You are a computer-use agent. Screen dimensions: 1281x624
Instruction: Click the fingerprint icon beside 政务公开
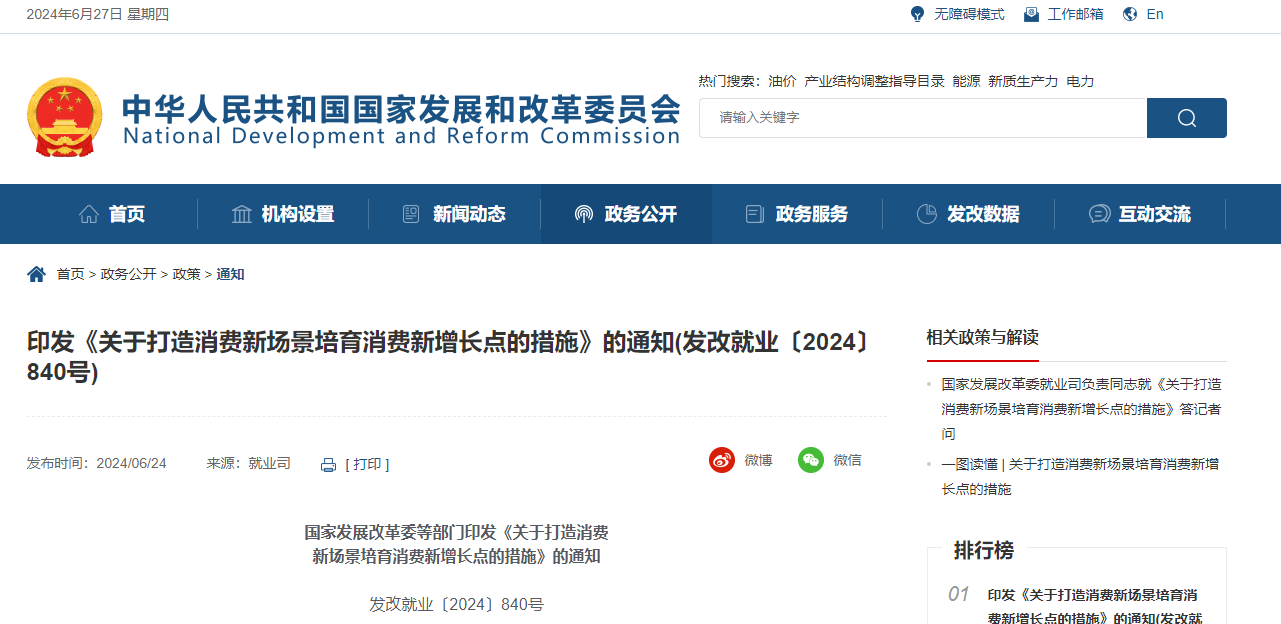[x=584, y=214]
